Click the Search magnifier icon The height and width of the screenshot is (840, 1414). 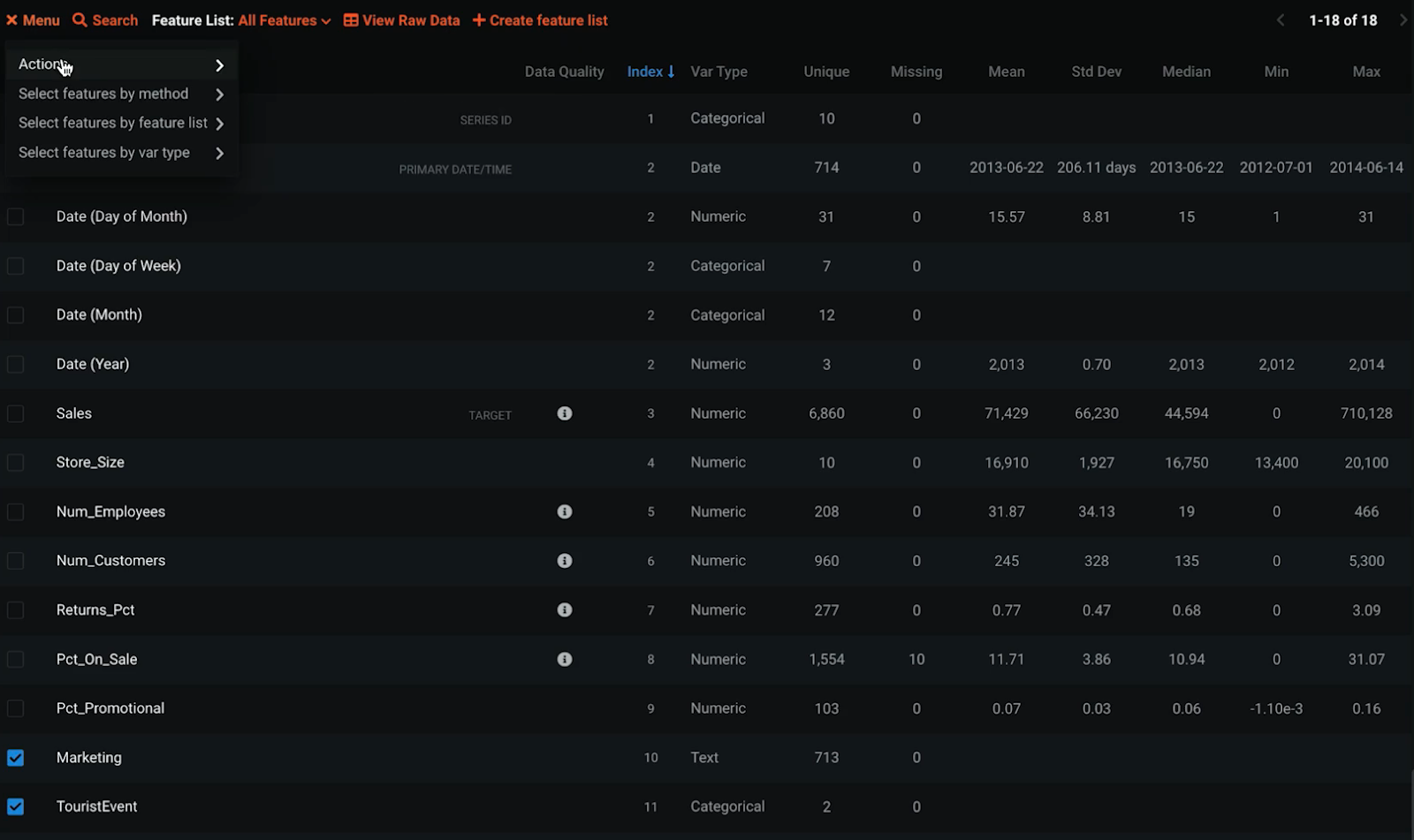[80, 20]
